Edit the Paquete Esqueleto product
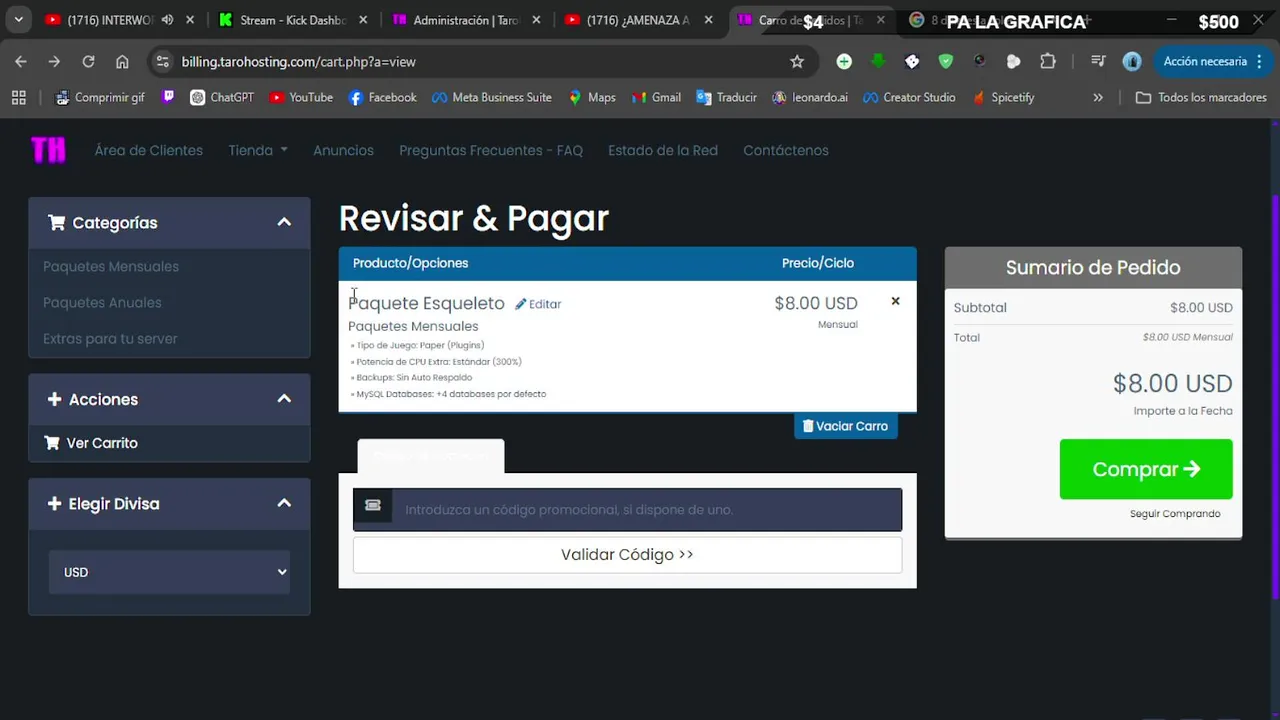 [538, 304]
